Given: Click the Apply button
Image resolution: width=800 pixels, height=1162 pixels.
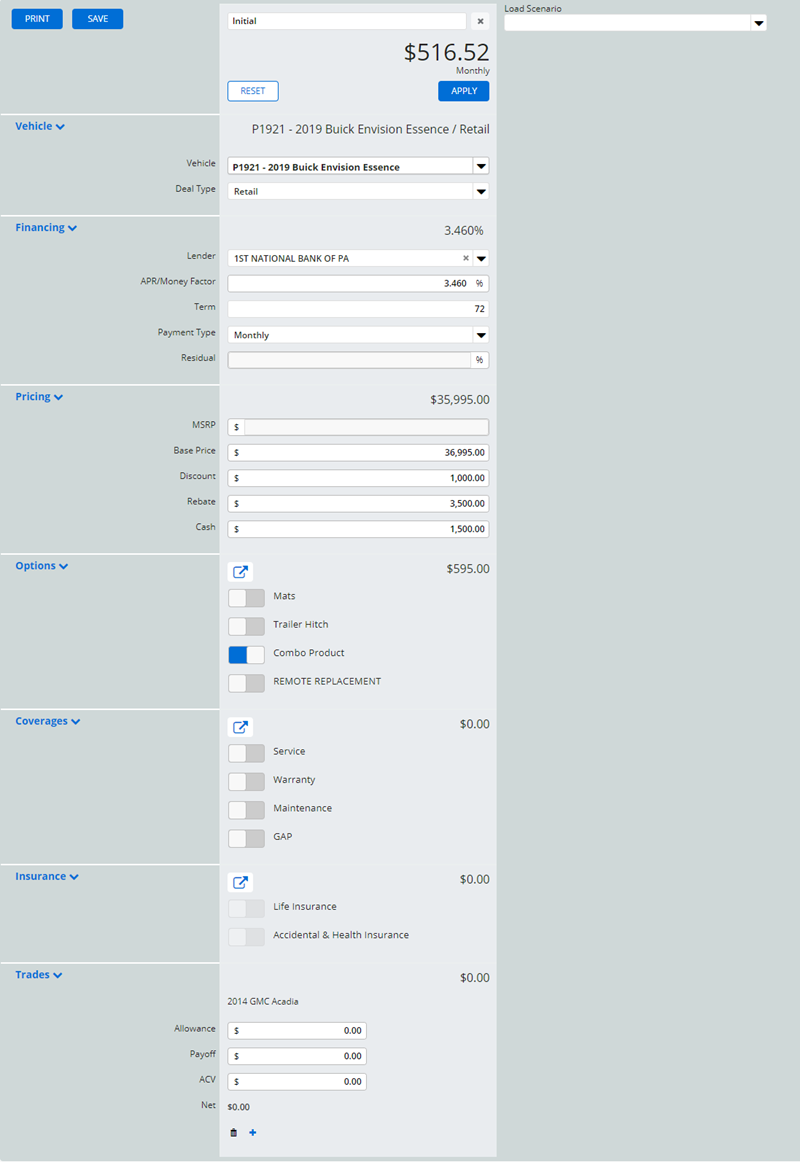Looking at the screenshot, I should coord(463,91).
